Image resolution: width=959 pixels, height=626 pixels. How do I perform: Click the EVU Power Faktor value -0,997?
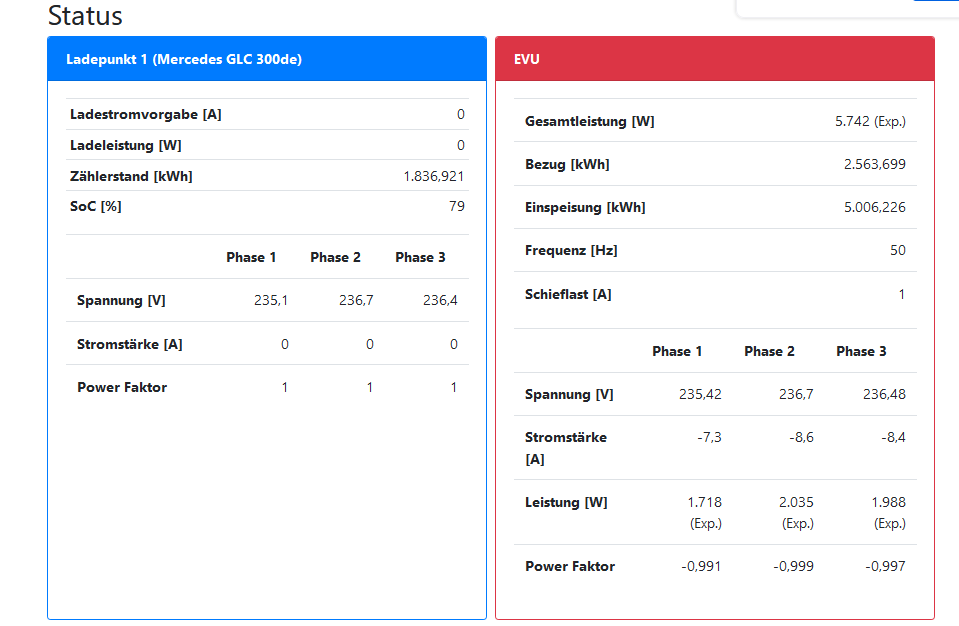885,566
